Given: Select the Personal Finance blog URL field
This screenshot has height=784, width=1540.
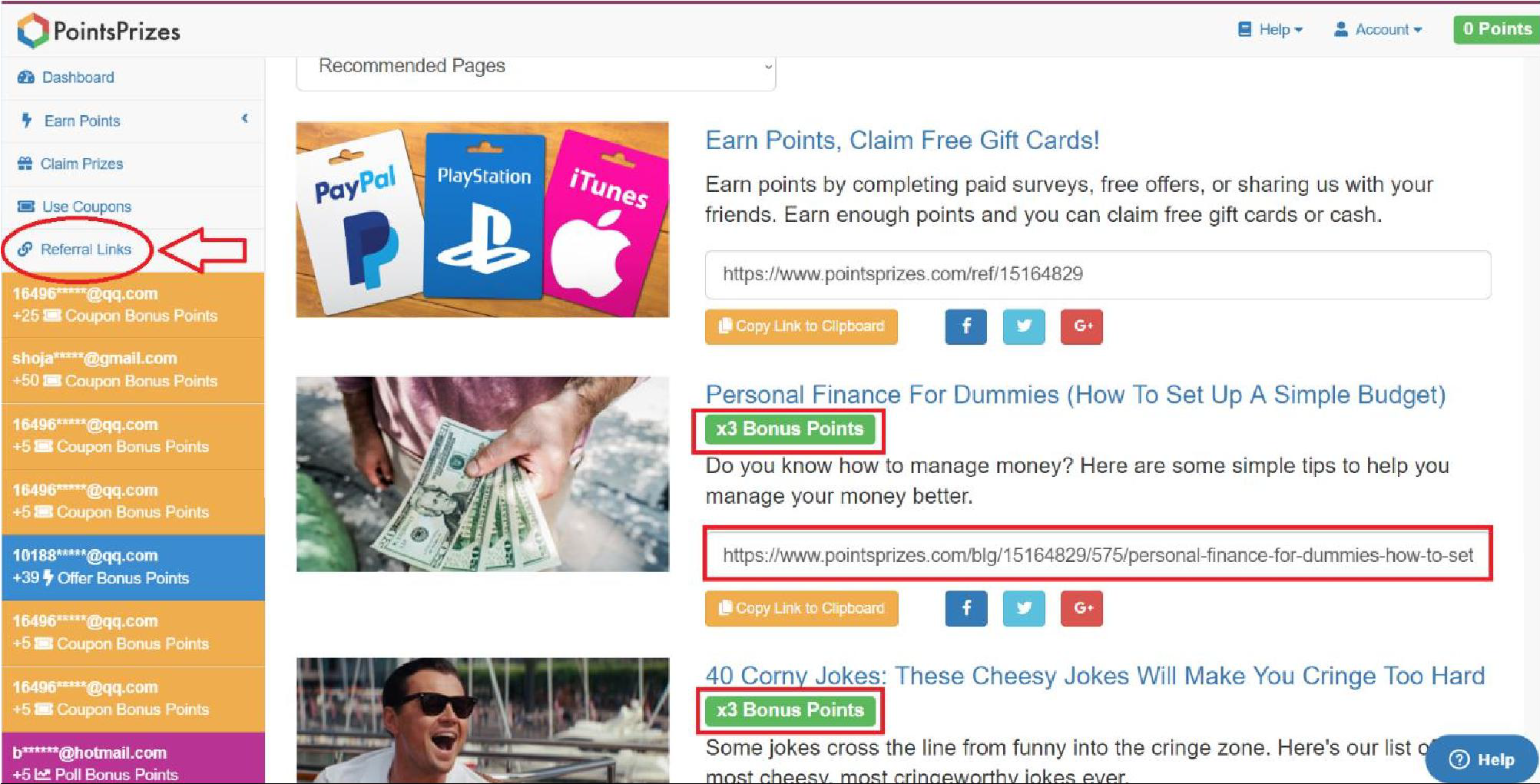Looking at the screenshot, I should (x=1098, y=555).
